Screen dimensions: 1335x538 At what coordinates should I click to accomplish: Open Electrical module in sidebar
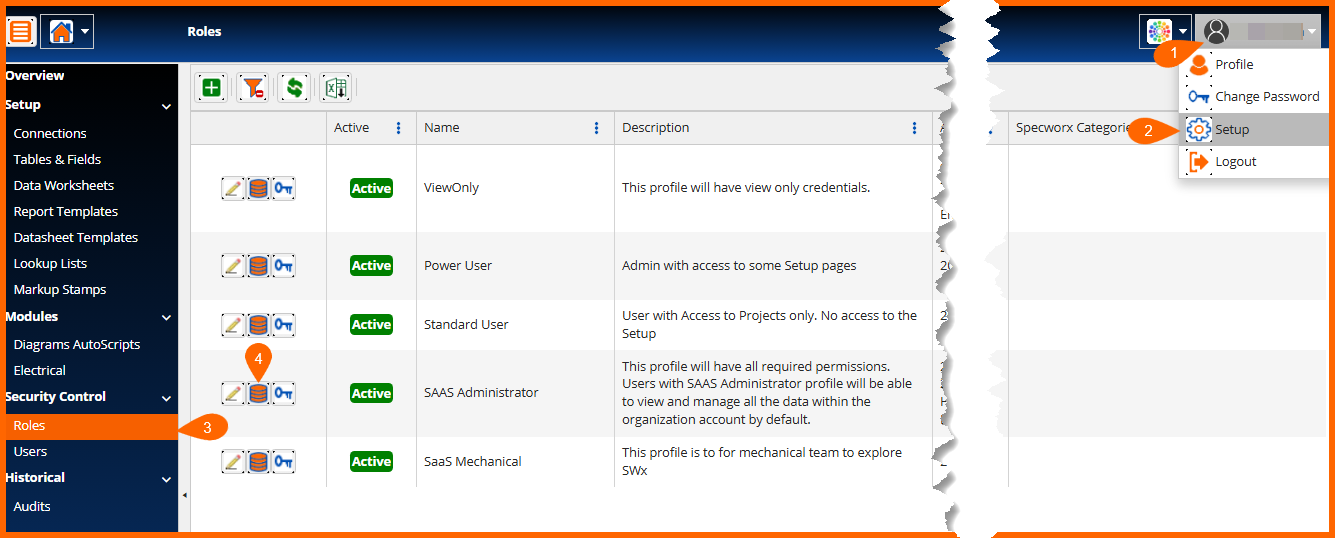tap(40, 370)
